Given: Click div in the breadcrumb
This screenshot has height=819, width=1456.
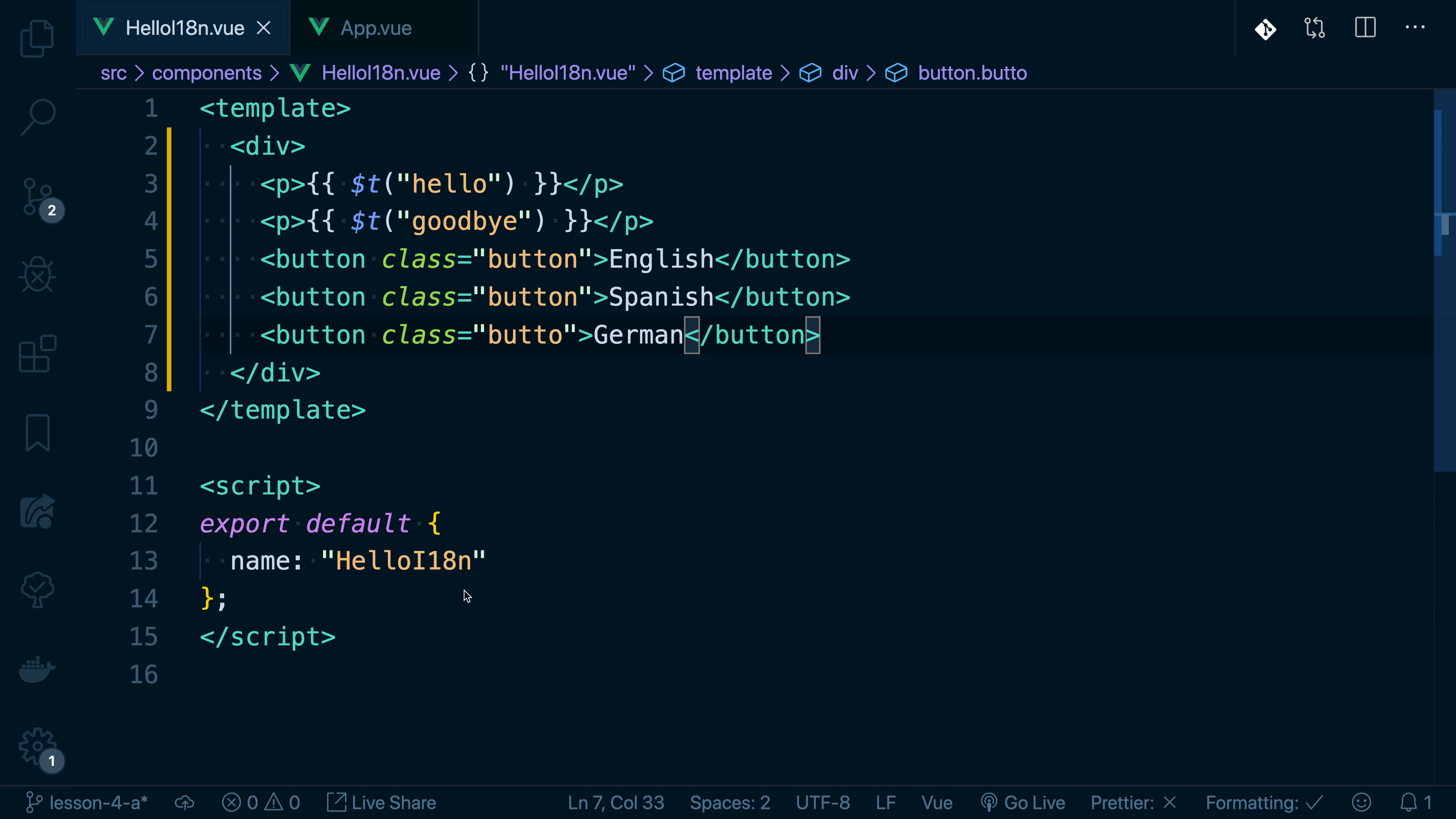Looking at the screenshot, I should pos(845,73).
